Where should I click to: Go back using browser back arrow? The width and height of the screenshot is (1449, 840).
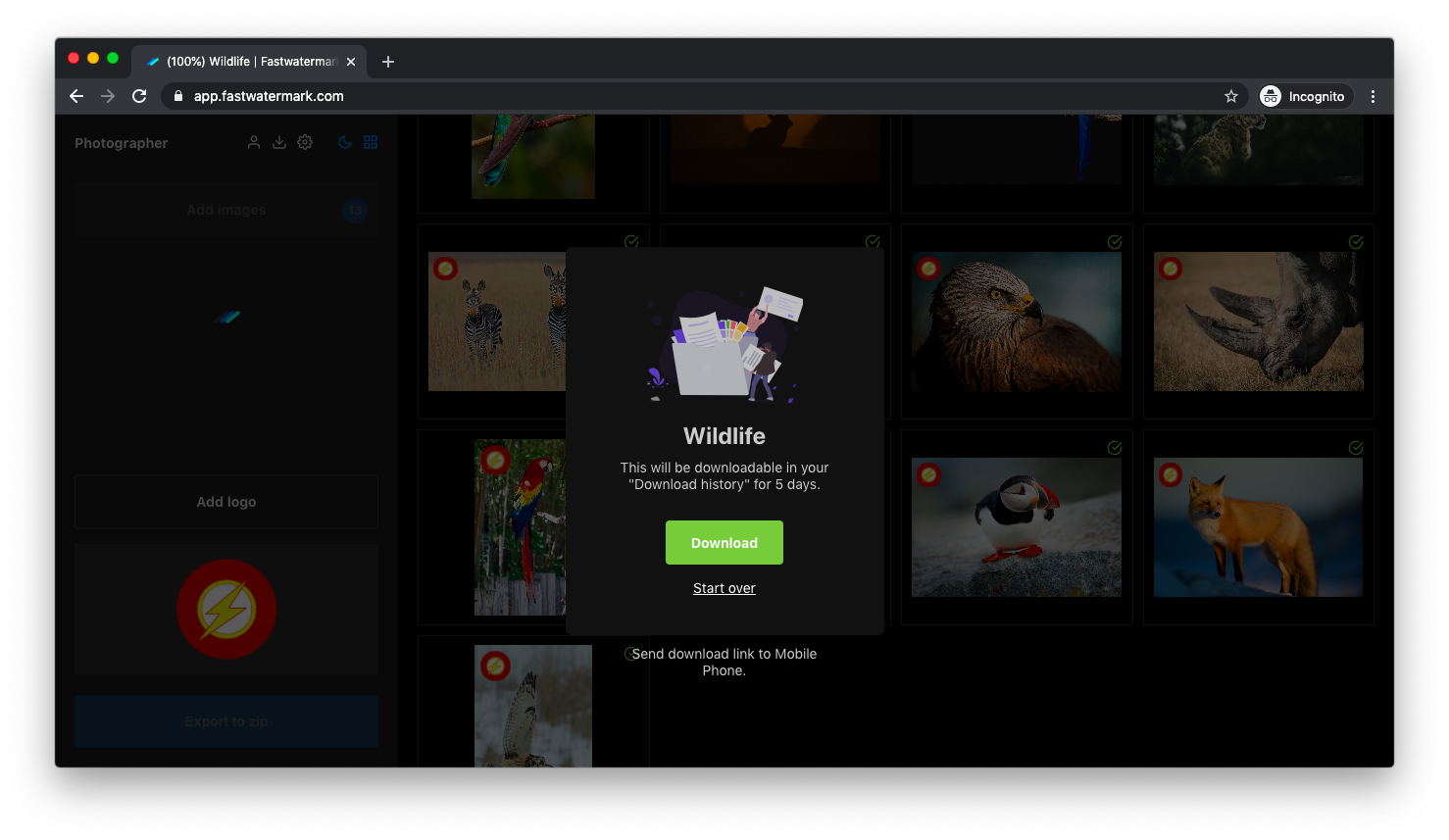[76, 96]
